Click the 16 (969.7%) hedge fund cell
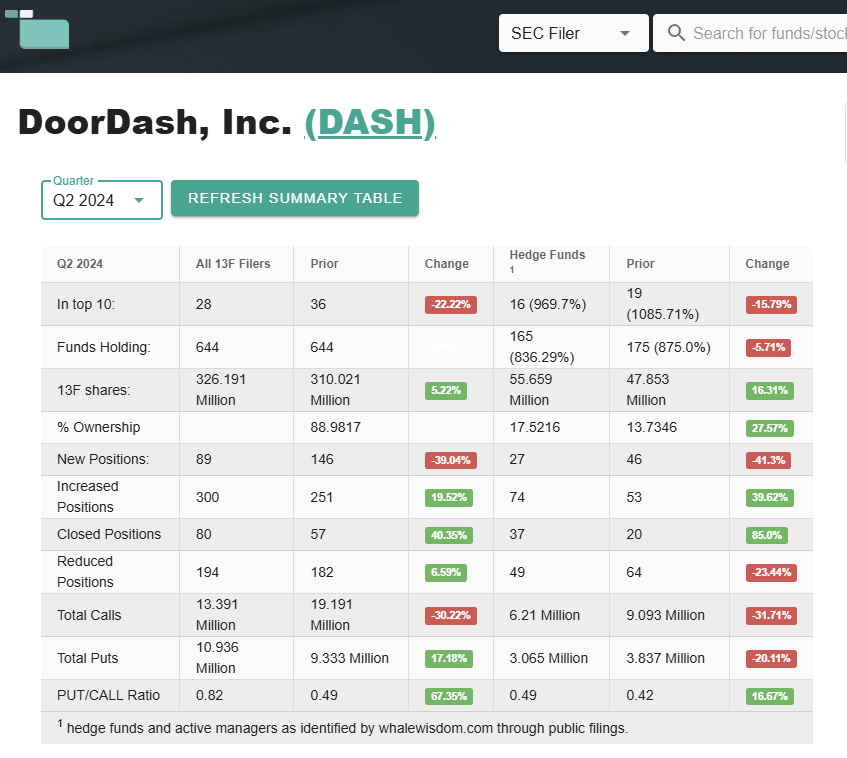The width and height of the screenshot is (847, 758). point(548,304)
